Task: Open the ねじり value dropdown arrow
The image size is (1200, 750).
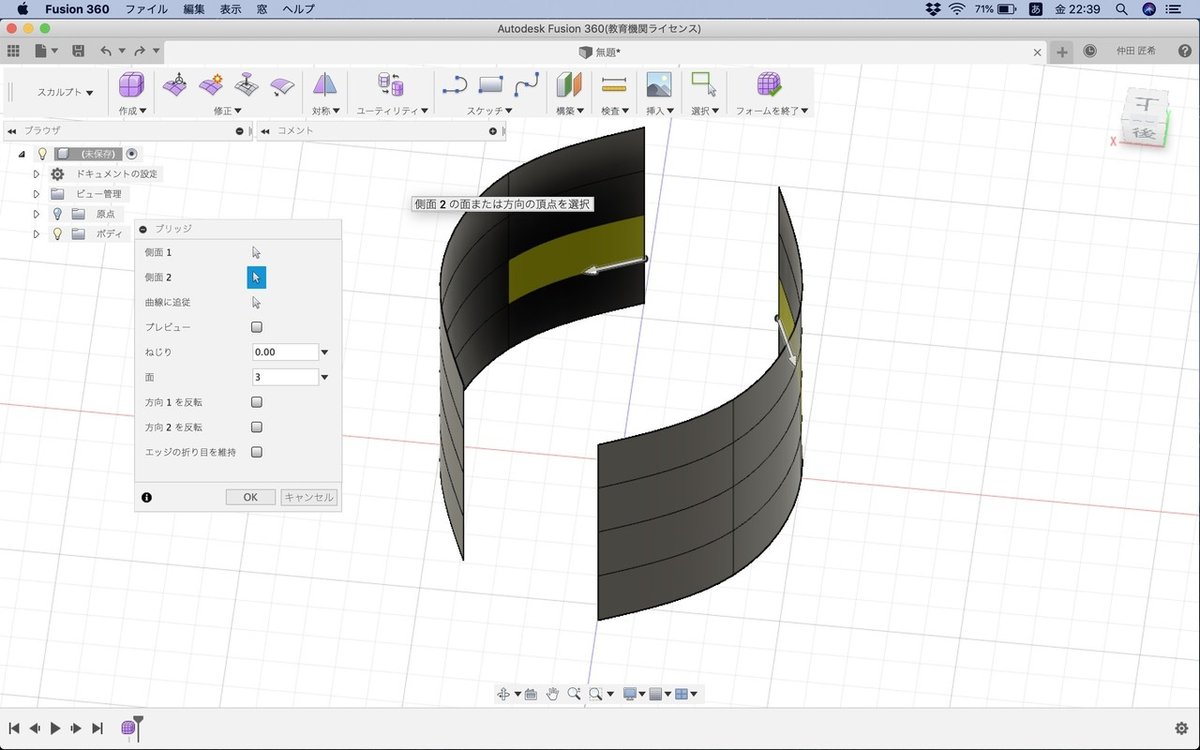Action: [325, 352]
